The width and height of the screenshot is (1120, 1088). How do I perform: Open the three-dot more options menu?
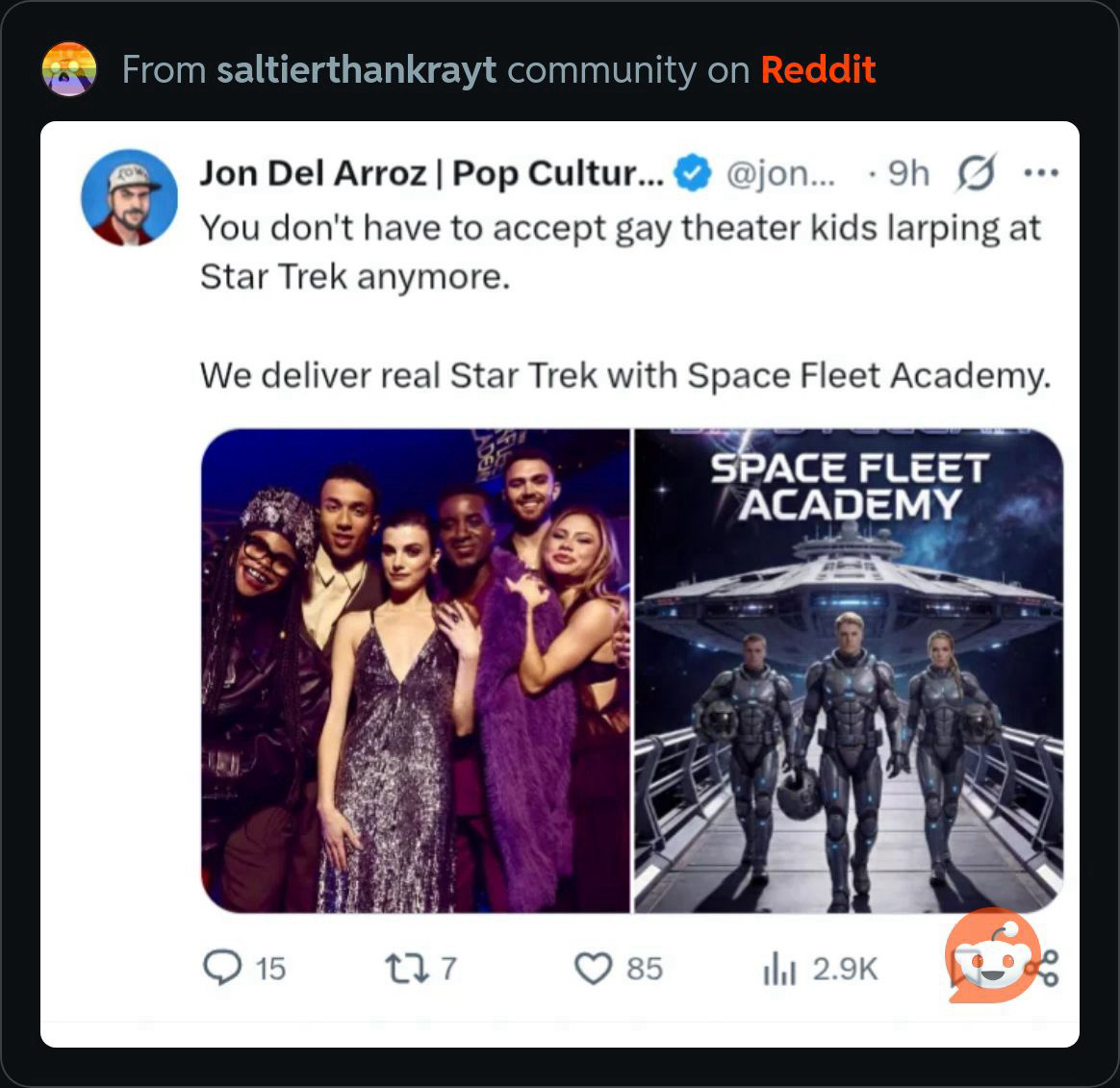coord(1041,173)
